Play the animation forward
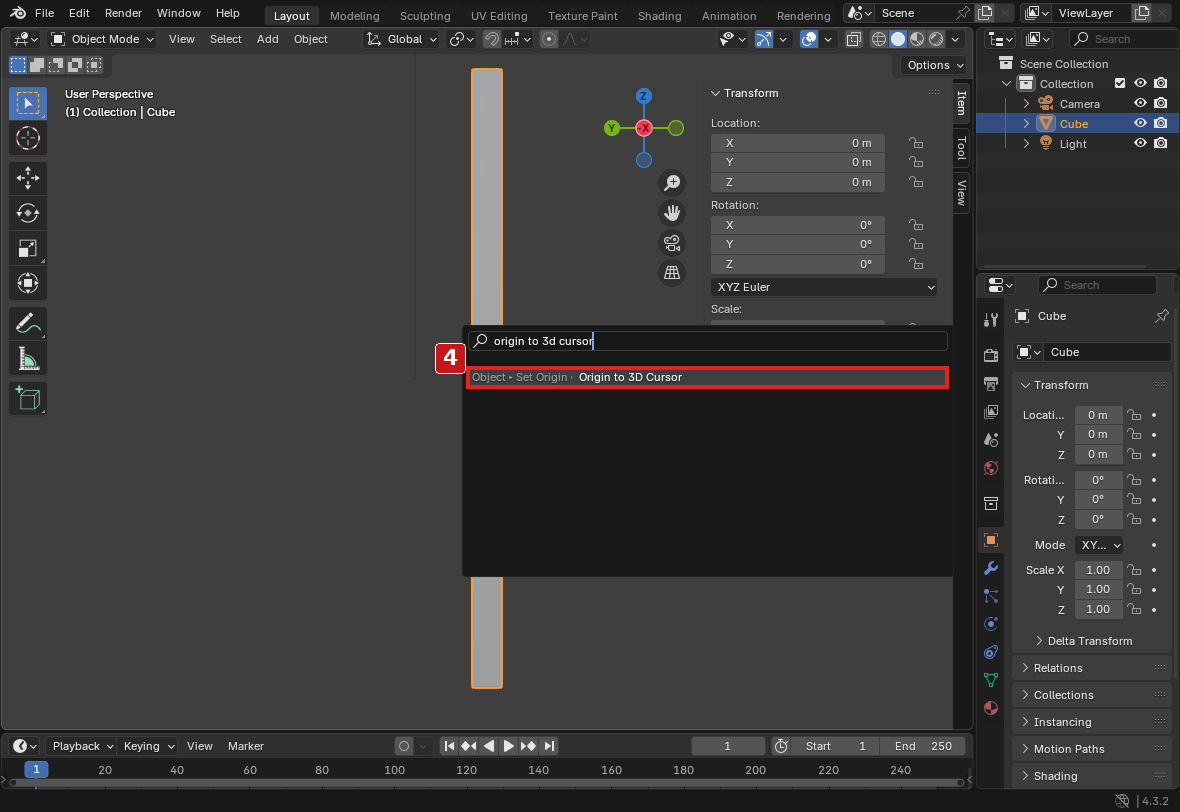 [x=509, y=746]
